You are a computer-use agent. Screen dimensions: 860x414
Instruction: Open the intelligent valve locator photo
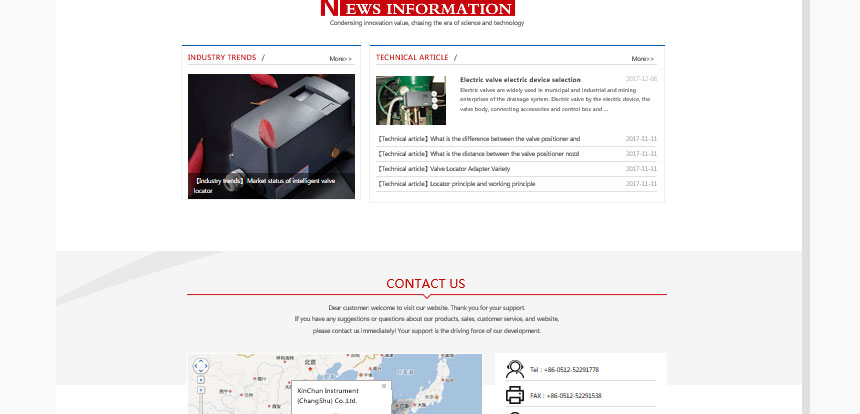click(x=271, y=136)
